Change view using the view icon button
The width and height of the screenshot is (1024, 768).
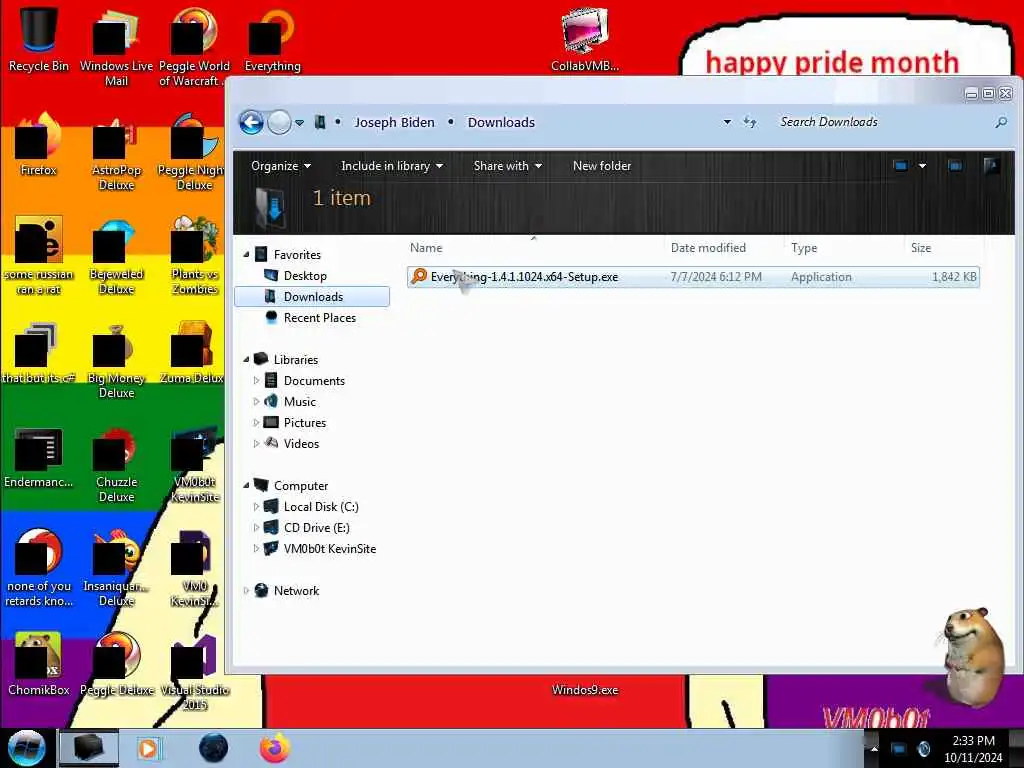click(901, 166)
